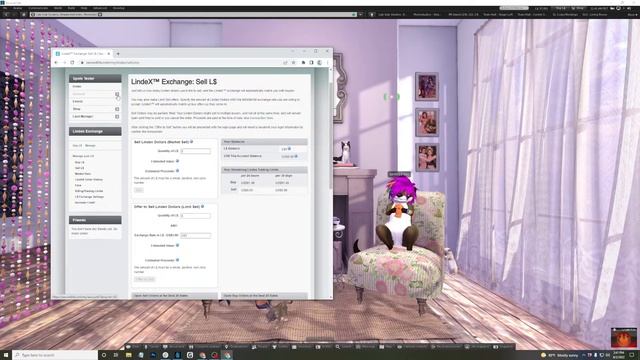The height and width of the screenshot is (360, 640).
Task: Open the Develop menu in the viewer
Action: 118,8
